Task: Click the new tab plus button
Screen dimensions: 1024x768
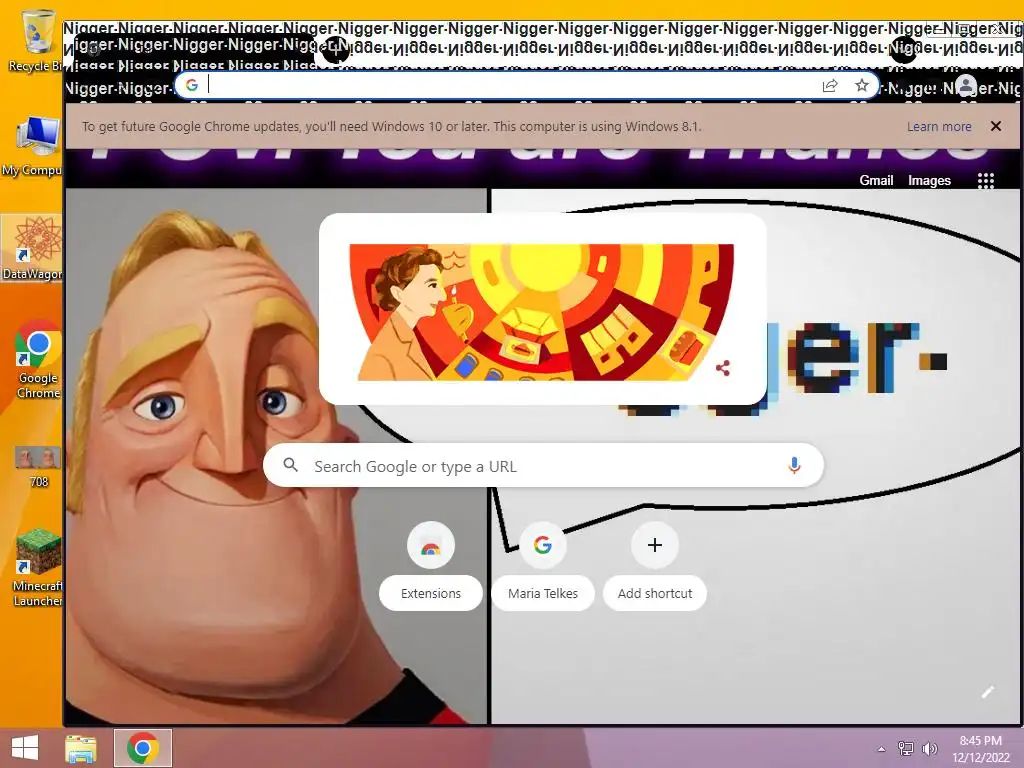Action: pos(336,51)
